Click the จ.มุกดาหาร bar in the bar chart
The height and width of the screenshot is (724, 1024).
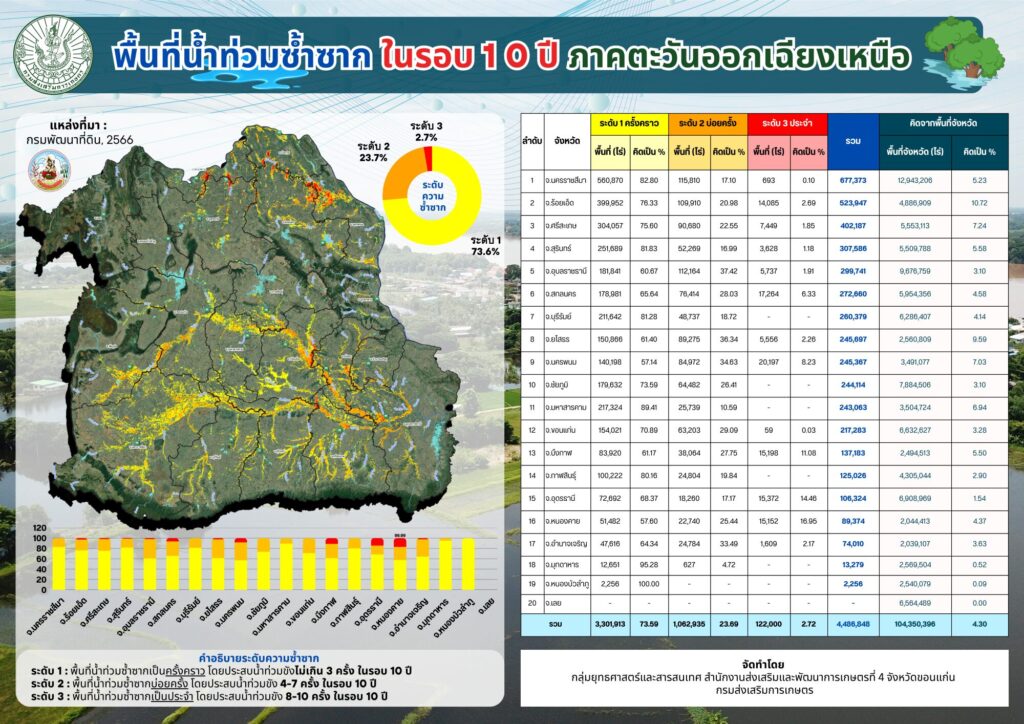click(x=446, y=566)
